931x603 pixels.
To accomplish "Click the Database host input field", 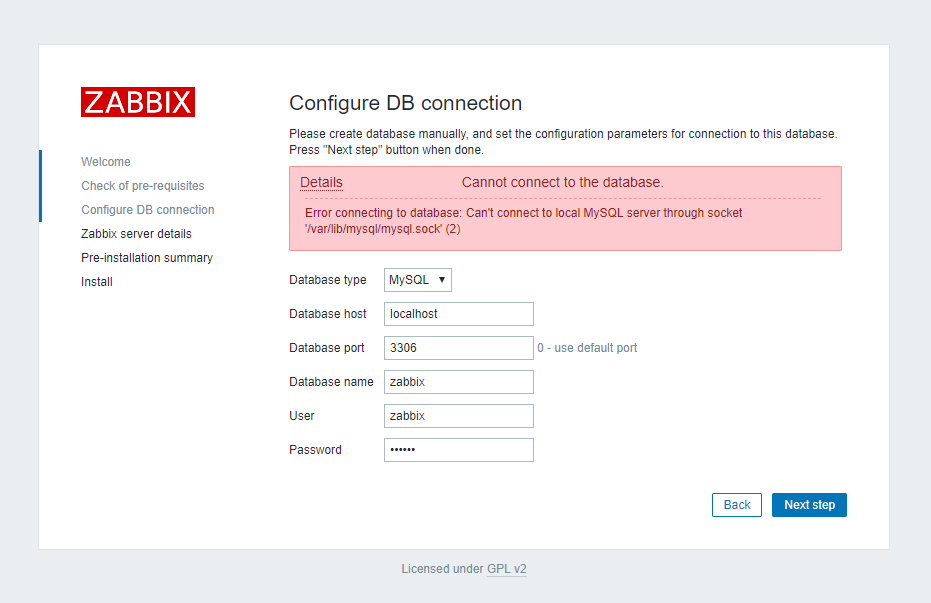I will click(x=458, y=313).
